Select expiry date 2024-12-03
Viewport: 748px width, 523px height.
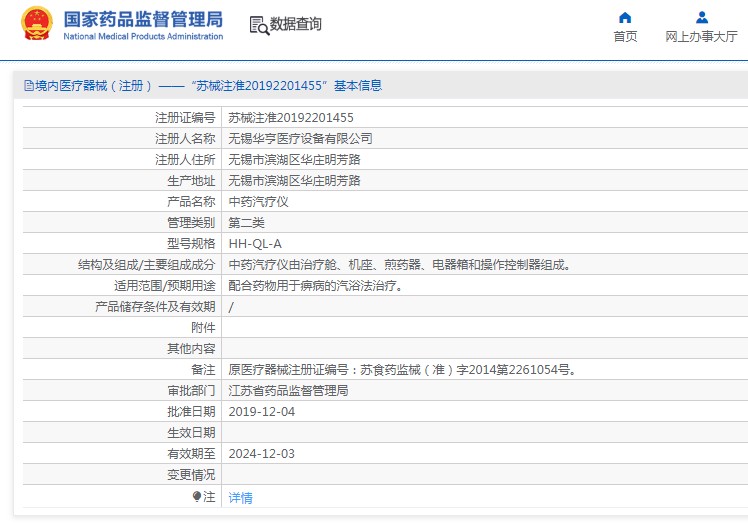coord(261,453)
